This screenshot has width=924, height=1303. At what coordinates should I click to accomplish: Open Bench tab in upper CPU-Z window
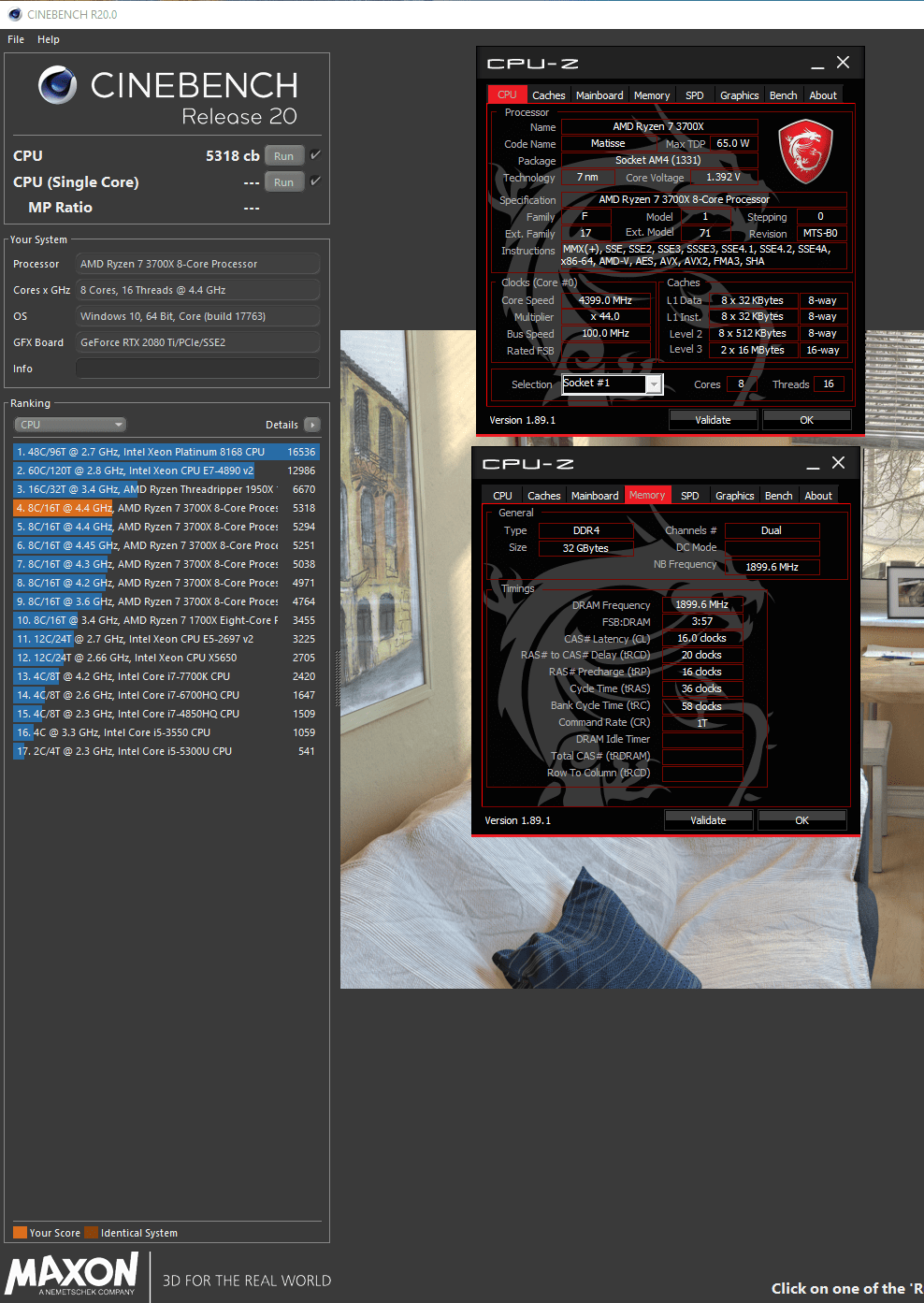784,95
